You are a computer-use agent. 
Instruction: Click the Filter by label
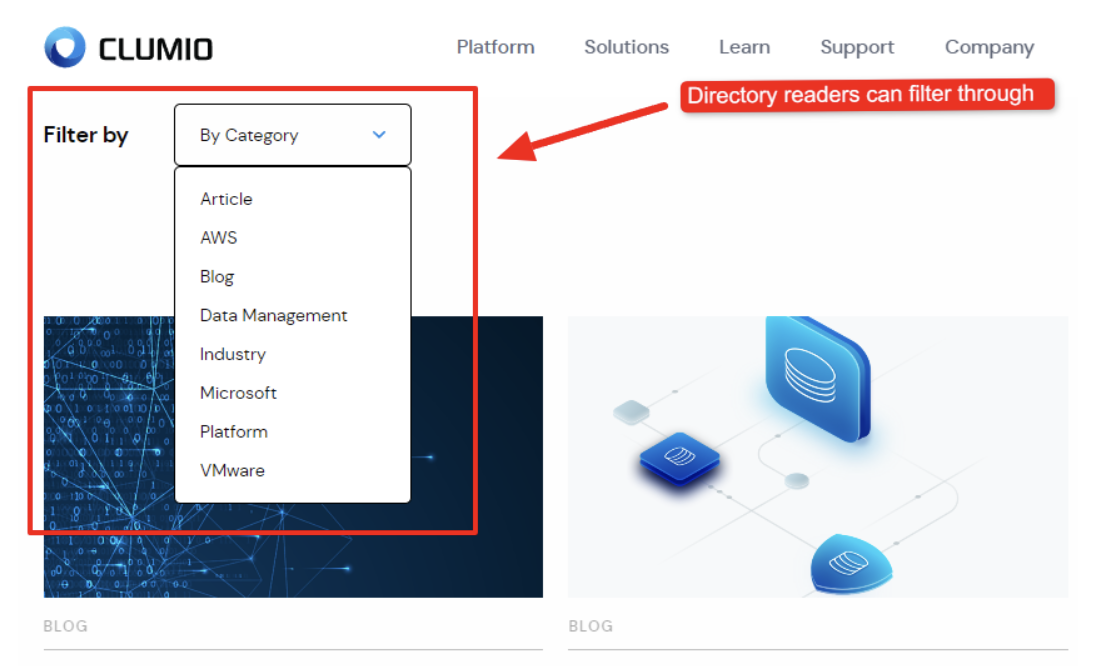[86, 135]
